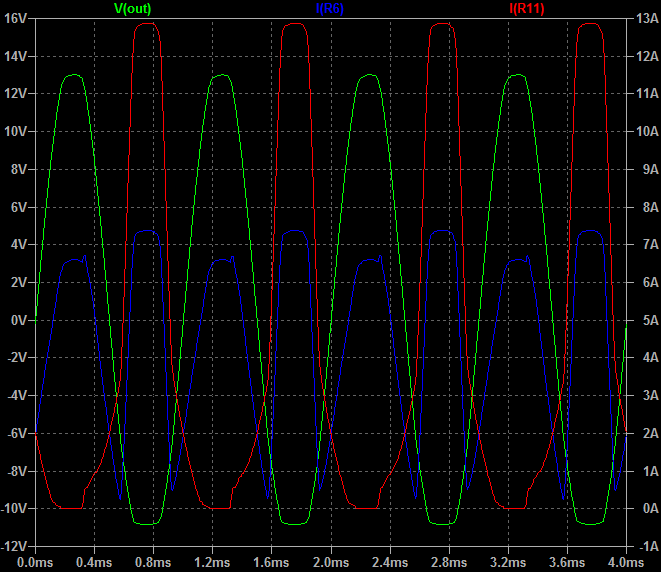Image resolution: width=661 pixels, height=572 pixels.
Task: Click the 6A right axis label
Action: click(650, 282)
